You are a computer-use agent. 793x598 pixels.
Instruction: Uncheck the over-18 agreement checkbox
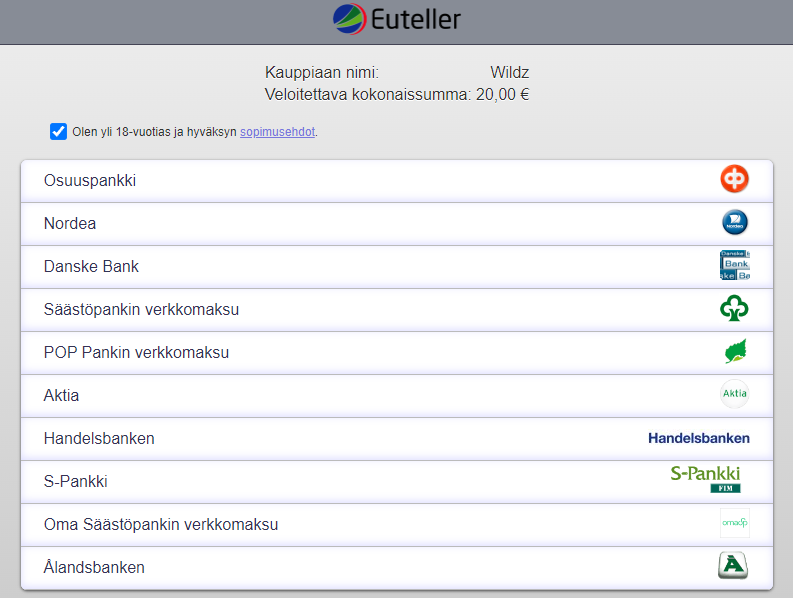(58, 132)
